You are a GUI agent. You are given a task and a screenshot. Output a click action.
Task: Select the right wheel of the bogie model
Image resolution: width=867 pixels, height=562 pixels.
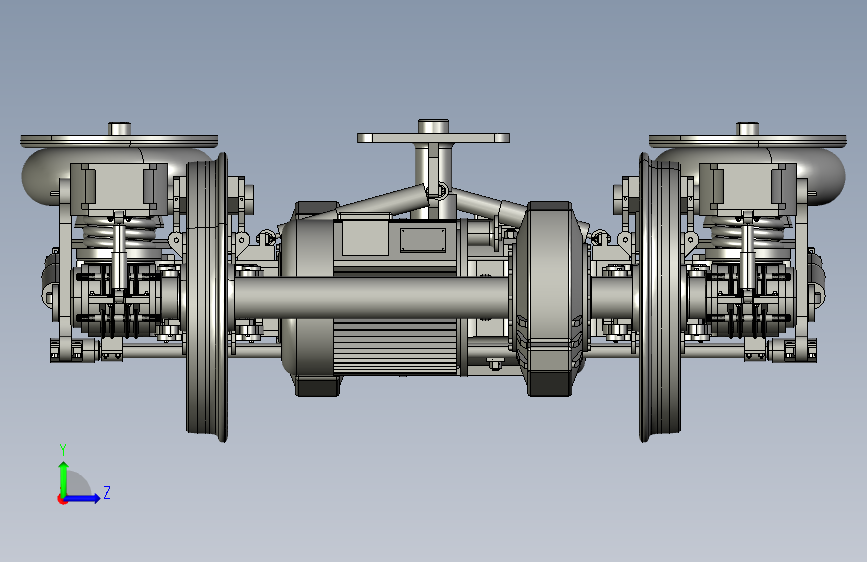click(660, 298)
